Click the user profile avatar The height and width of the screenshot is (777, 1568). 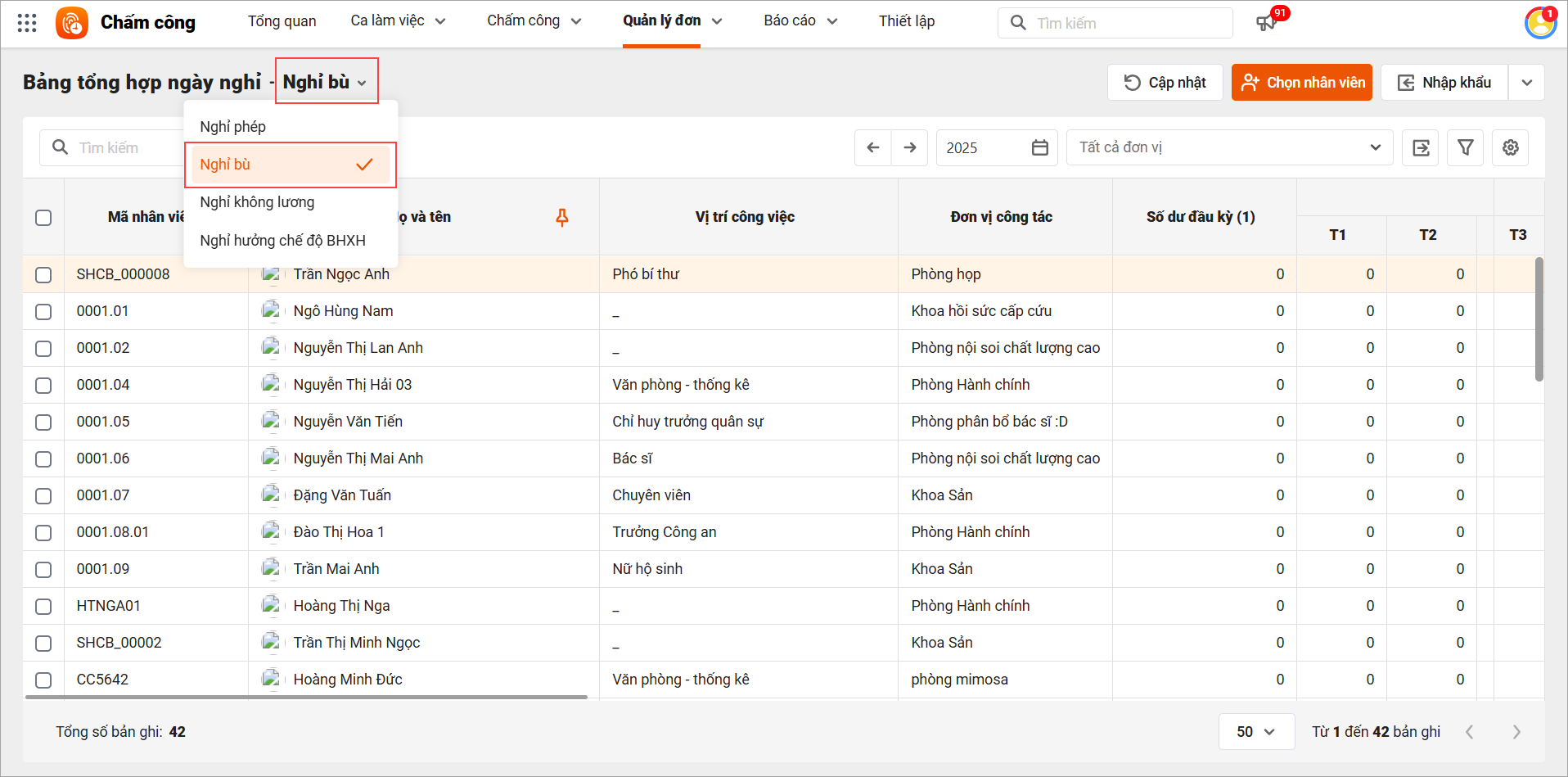tap(1539, 23)
